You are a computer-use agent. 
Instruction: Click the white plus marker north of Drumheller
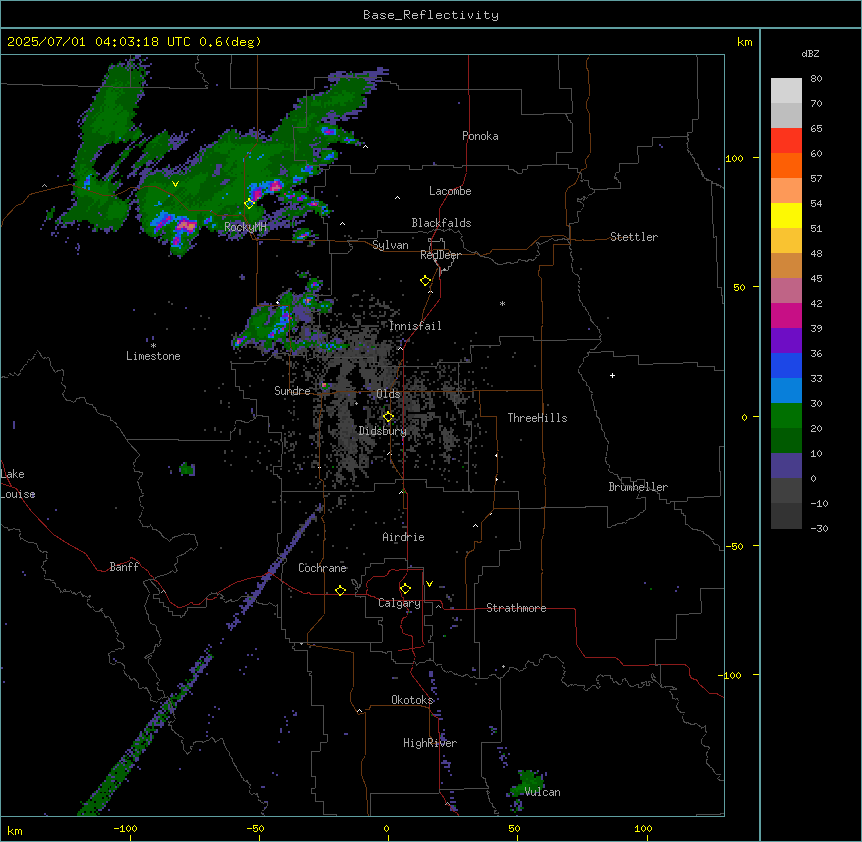612,375
